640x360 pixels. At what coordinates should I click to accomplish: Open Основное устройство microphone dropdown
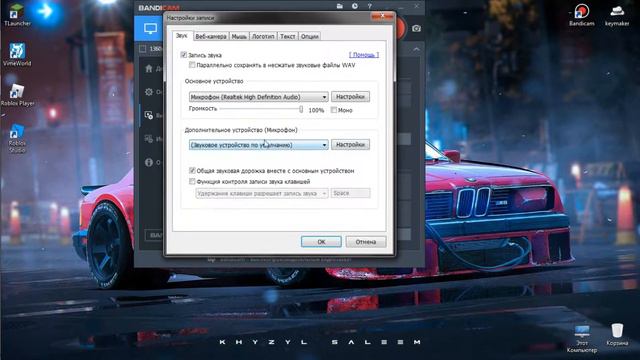coord(258,97)
